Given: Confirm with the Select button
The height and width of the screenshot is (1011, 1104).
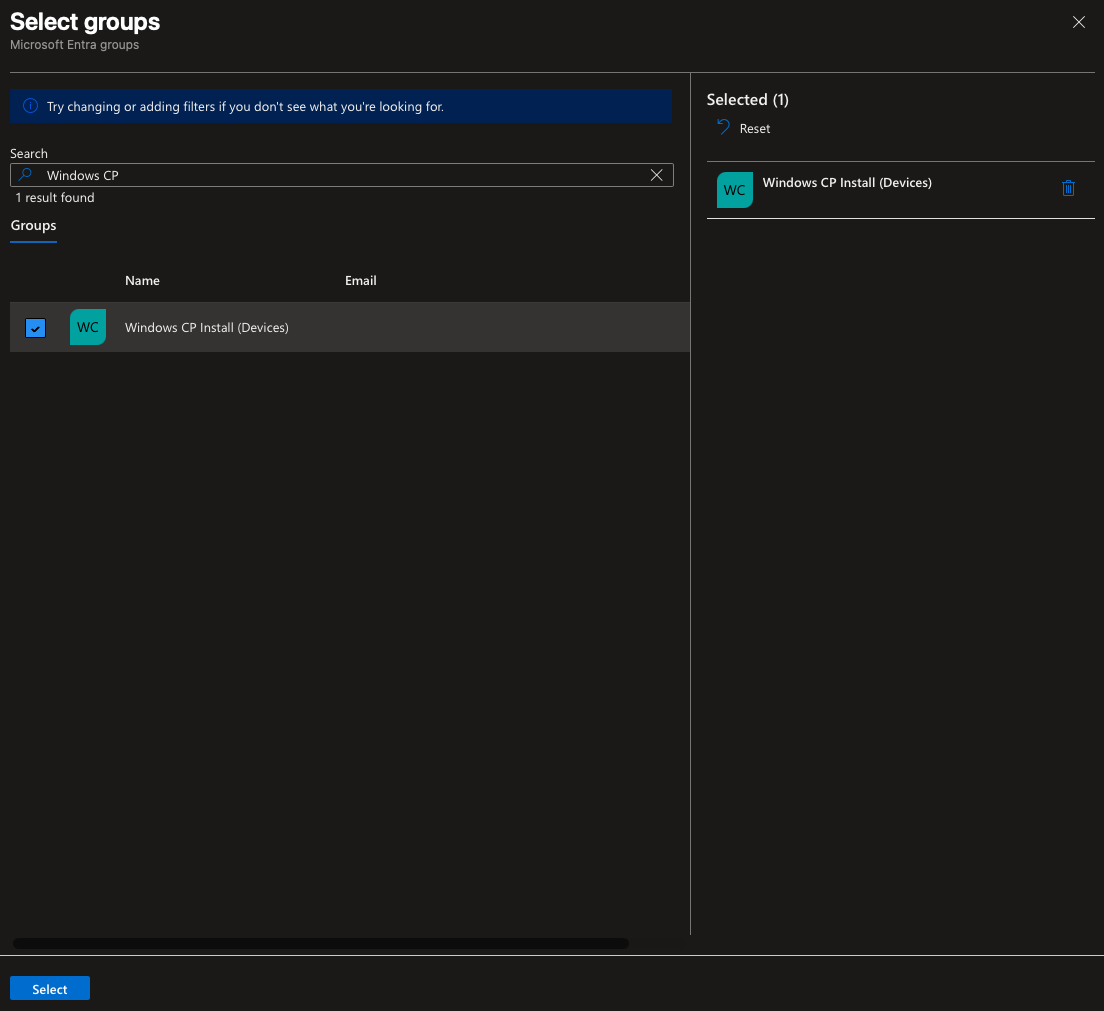Looking at the screenshot, I should [50, 988].
